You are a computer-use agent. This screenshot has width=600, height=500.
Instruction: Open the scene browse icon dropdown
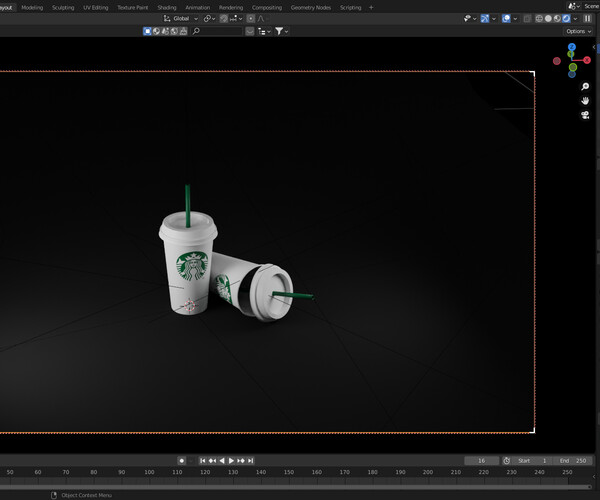(574, 6)
